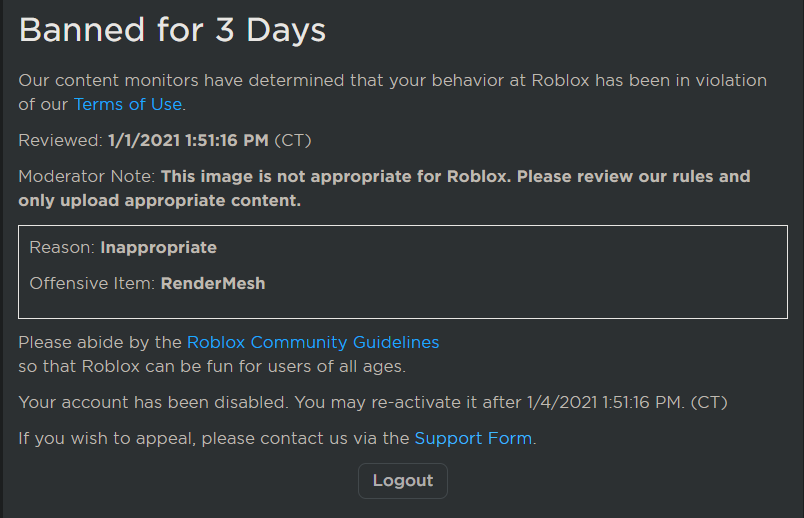
Task: Select the 'Our content monitors have determined' sentence
Action: 393,92
